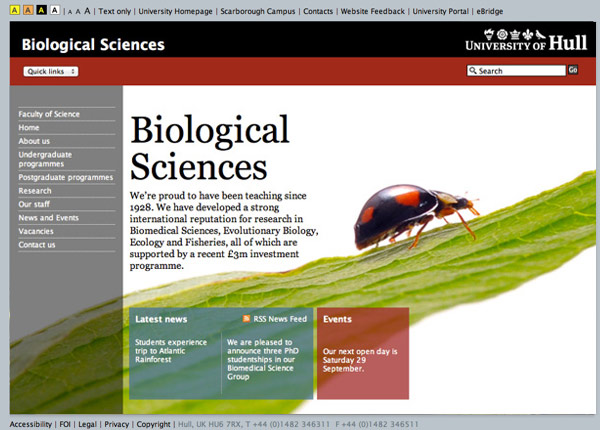The height and width of the screenshot is (430, 600).
Task: Click the Go search button
Action: 573,70
